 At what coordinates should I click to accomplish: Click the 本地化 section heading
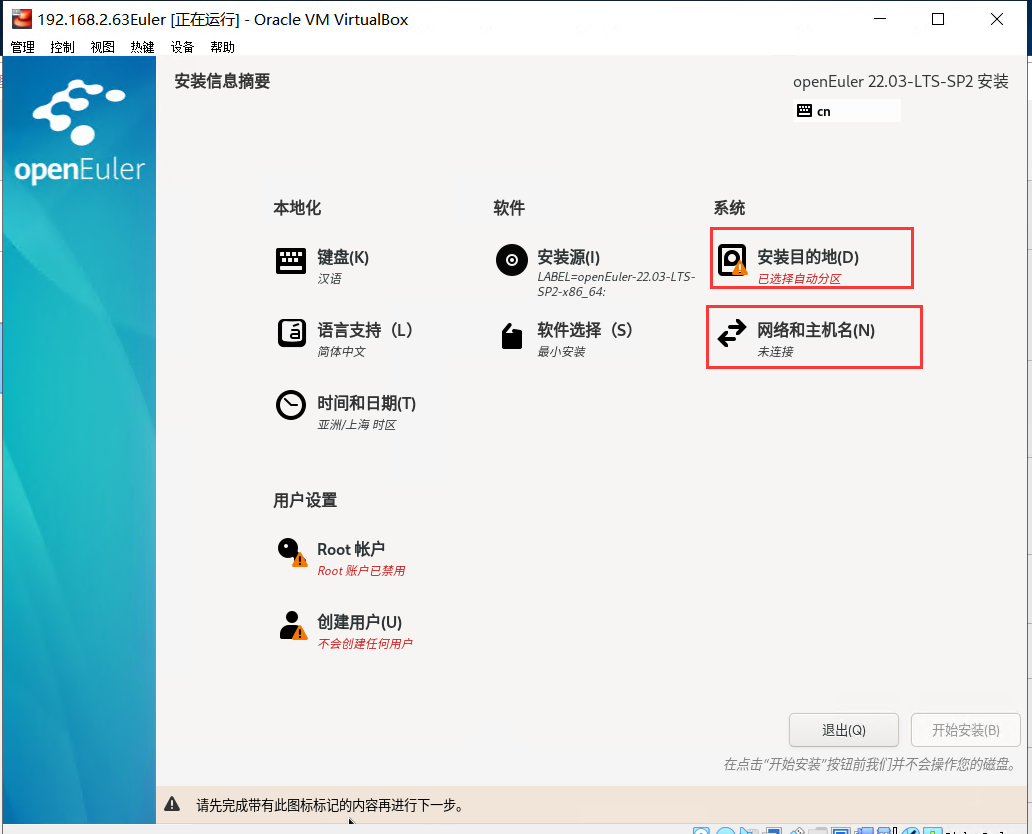click(297, 208)
